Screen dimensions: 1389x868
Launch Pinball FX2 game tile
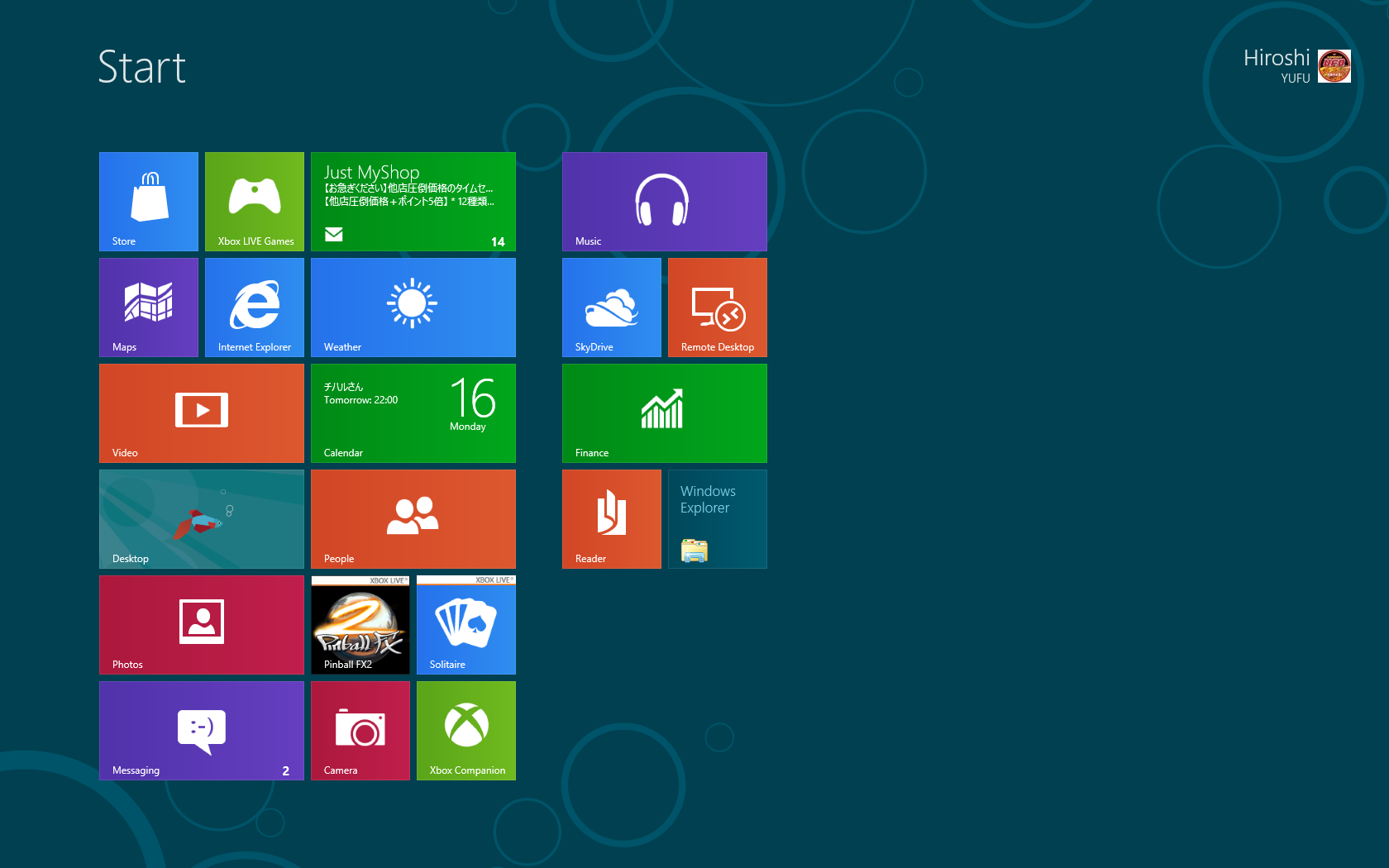[360, 625]
